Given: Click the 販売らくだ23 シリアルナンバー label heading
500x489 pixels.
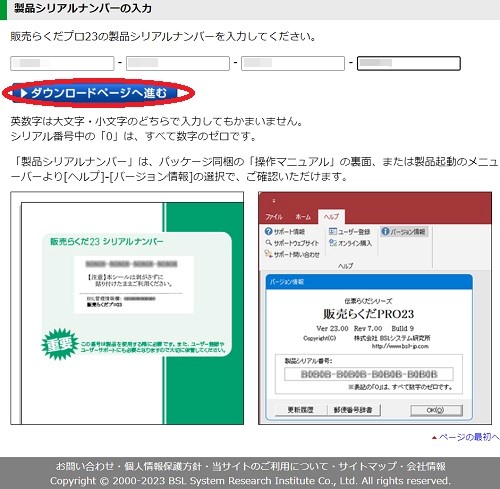Looking at the screenshot, I should coord(107,242).
